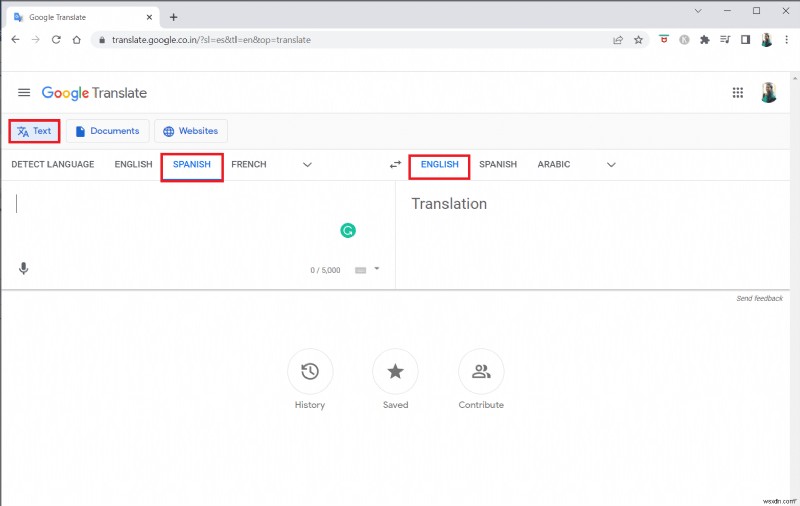Set source language to Spanish
800x506 pixels.
[192, 165]
